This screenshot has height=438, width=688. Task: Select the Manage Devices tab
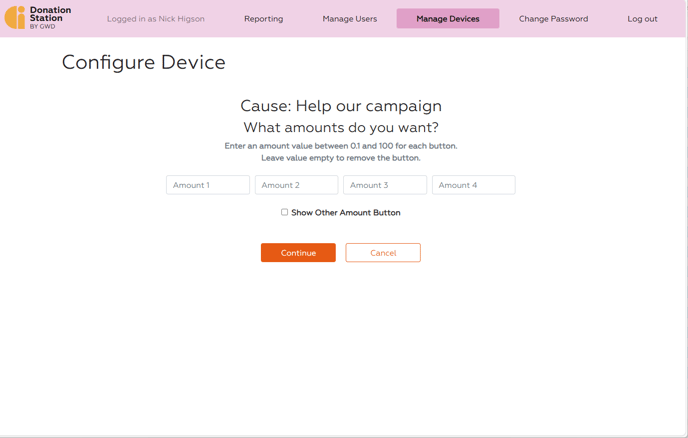tap(448, 18)
